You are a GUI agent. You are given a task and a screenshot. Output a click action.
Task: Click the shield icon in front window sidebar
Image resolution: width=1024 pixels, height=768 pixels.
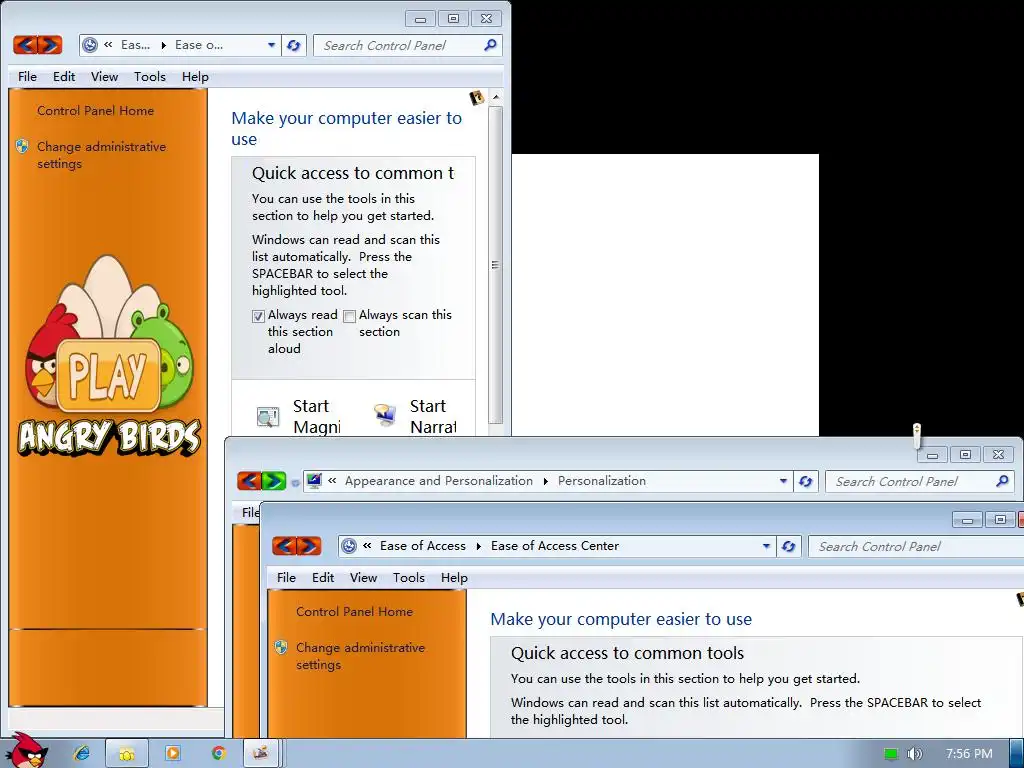pyautogui.click(x=281, y=647)
